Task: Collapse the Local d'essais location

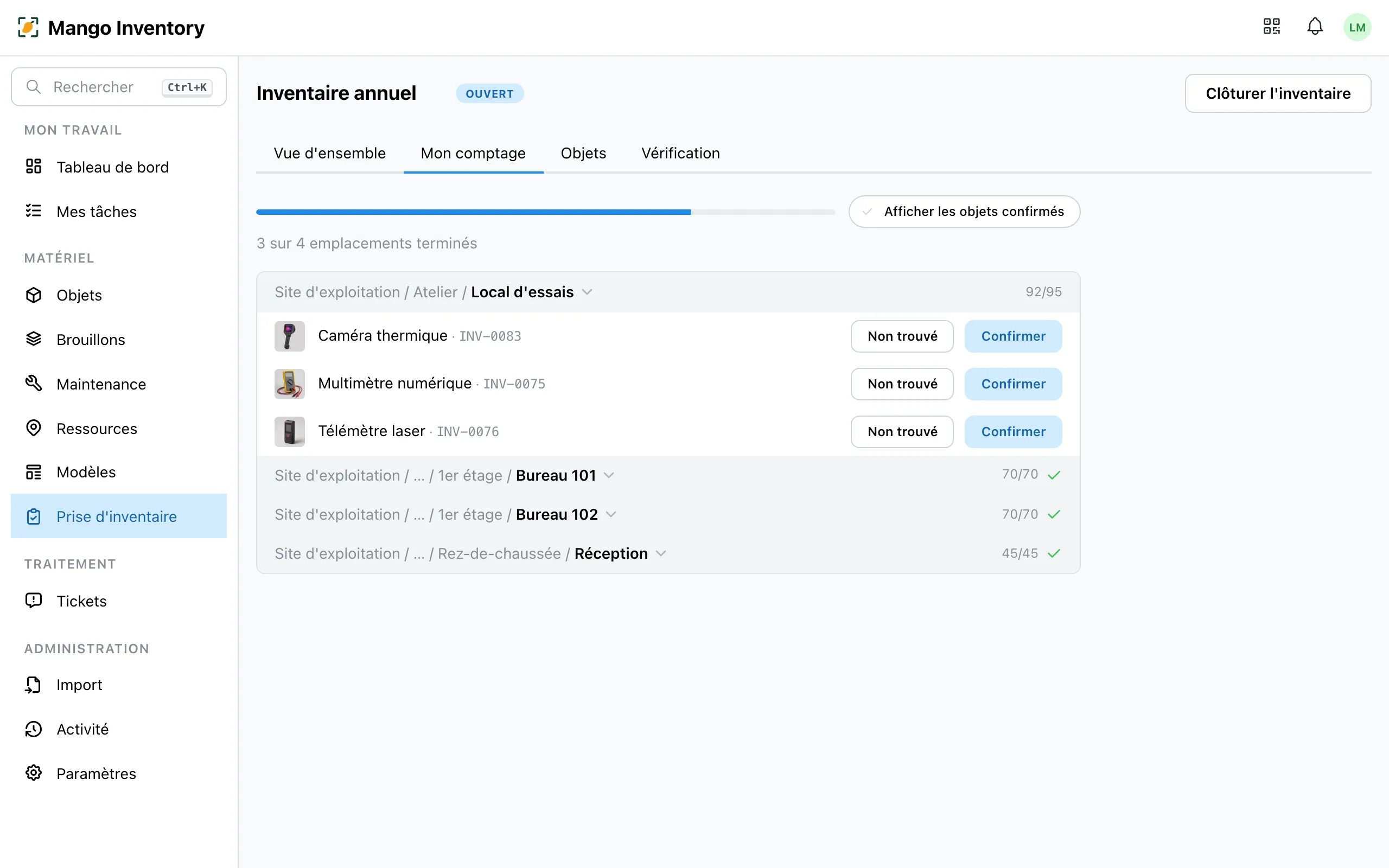Action: (668, 292)
